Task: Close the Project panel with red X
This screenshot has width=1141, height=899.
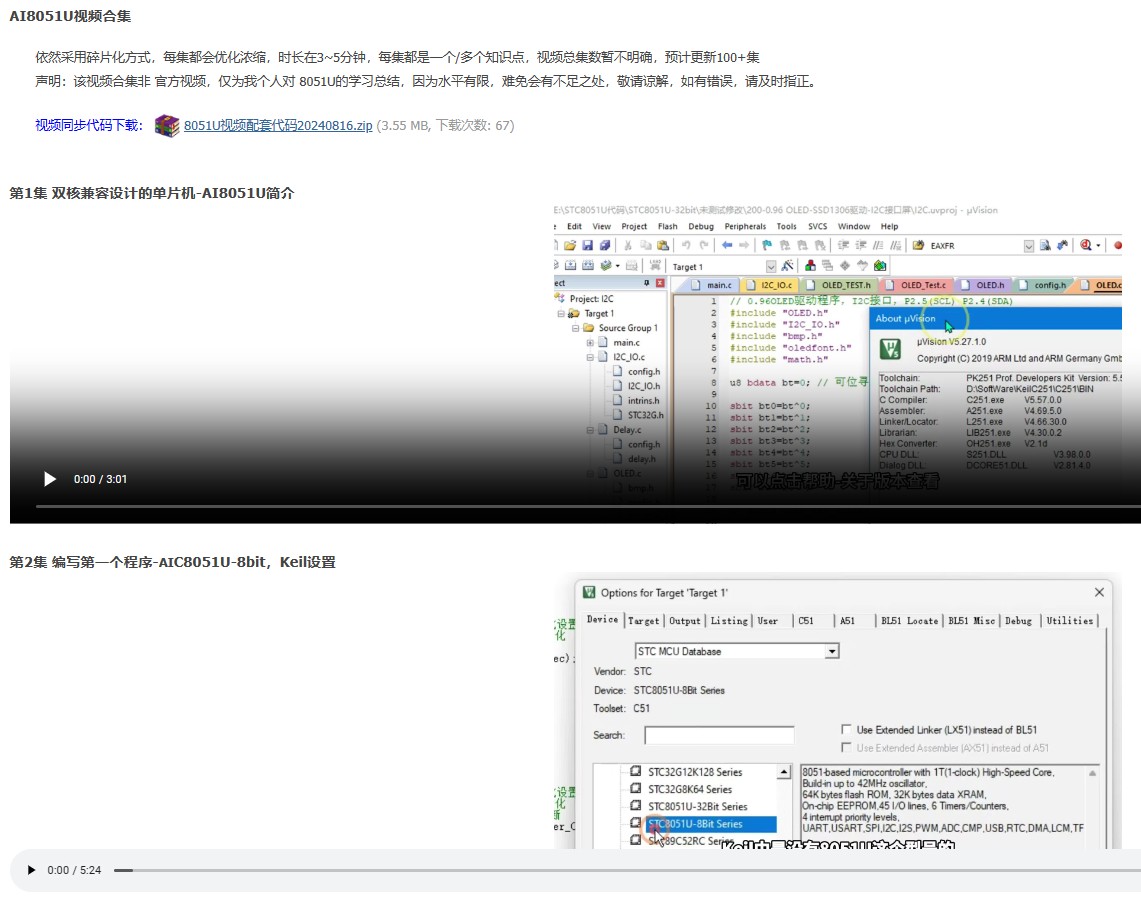Action: [659, 282]
